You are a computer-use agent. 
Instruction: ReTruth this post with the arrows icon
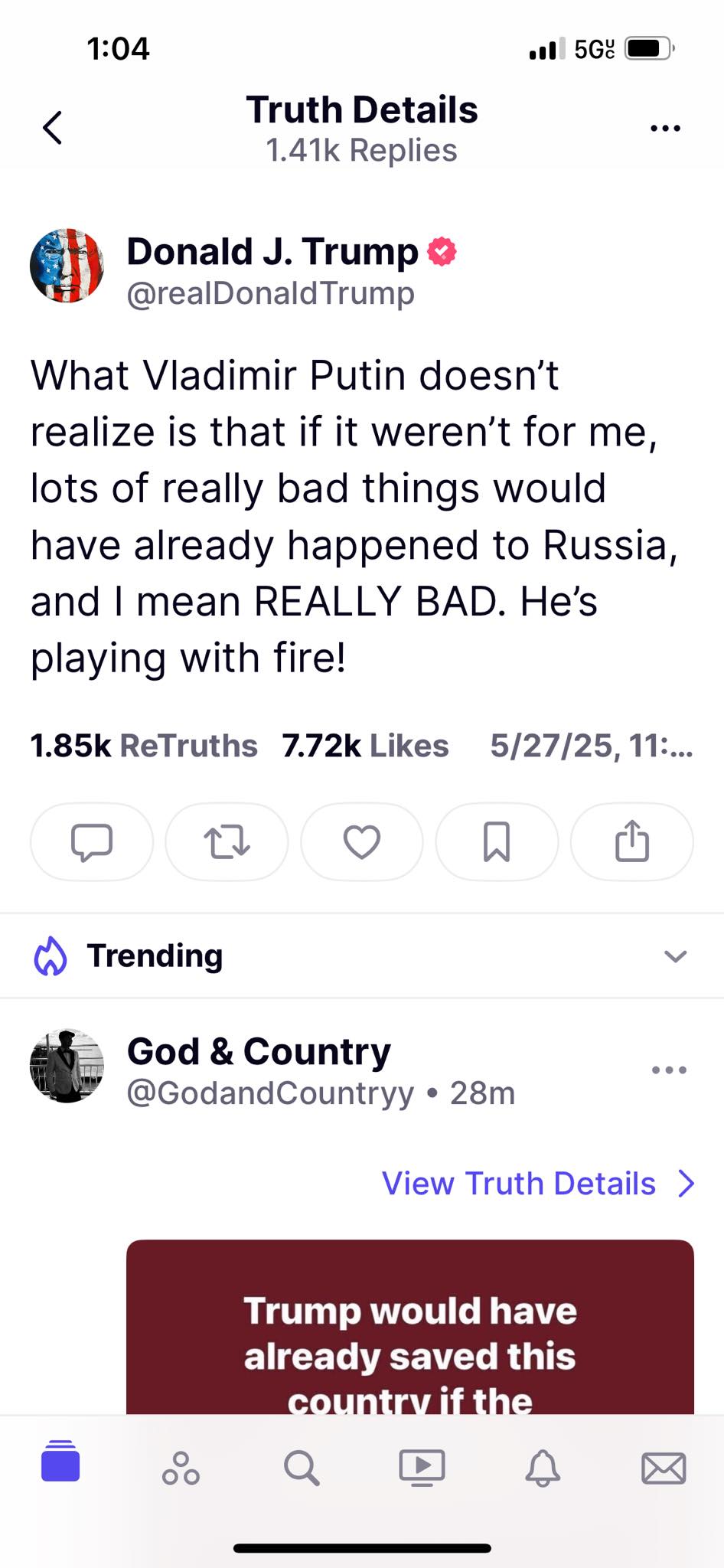227,842
